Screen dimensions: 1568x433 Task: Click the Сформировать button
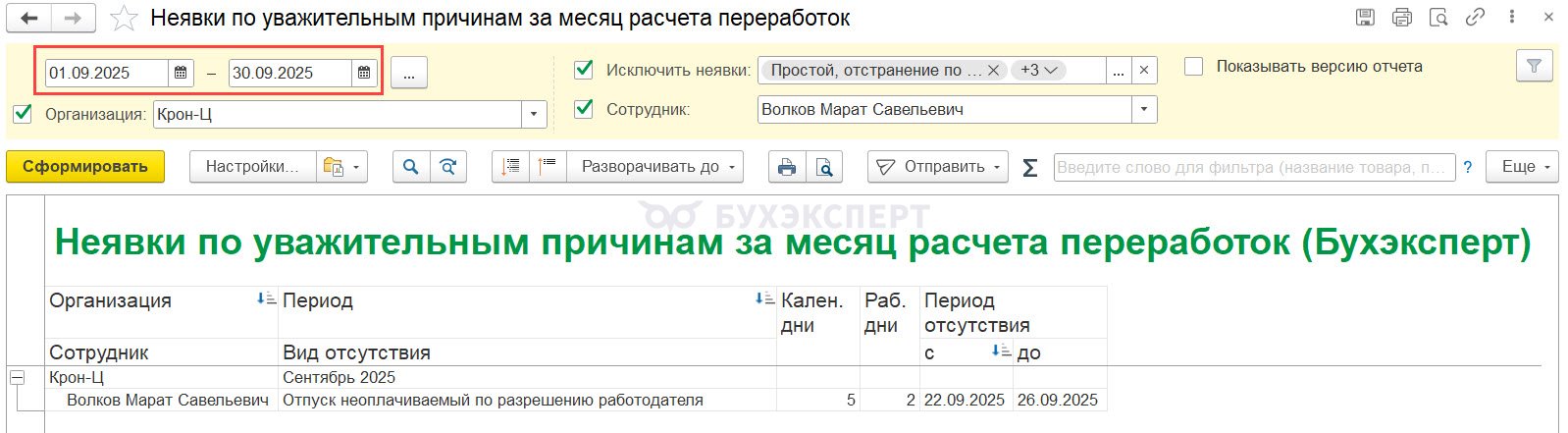point(85,167)
